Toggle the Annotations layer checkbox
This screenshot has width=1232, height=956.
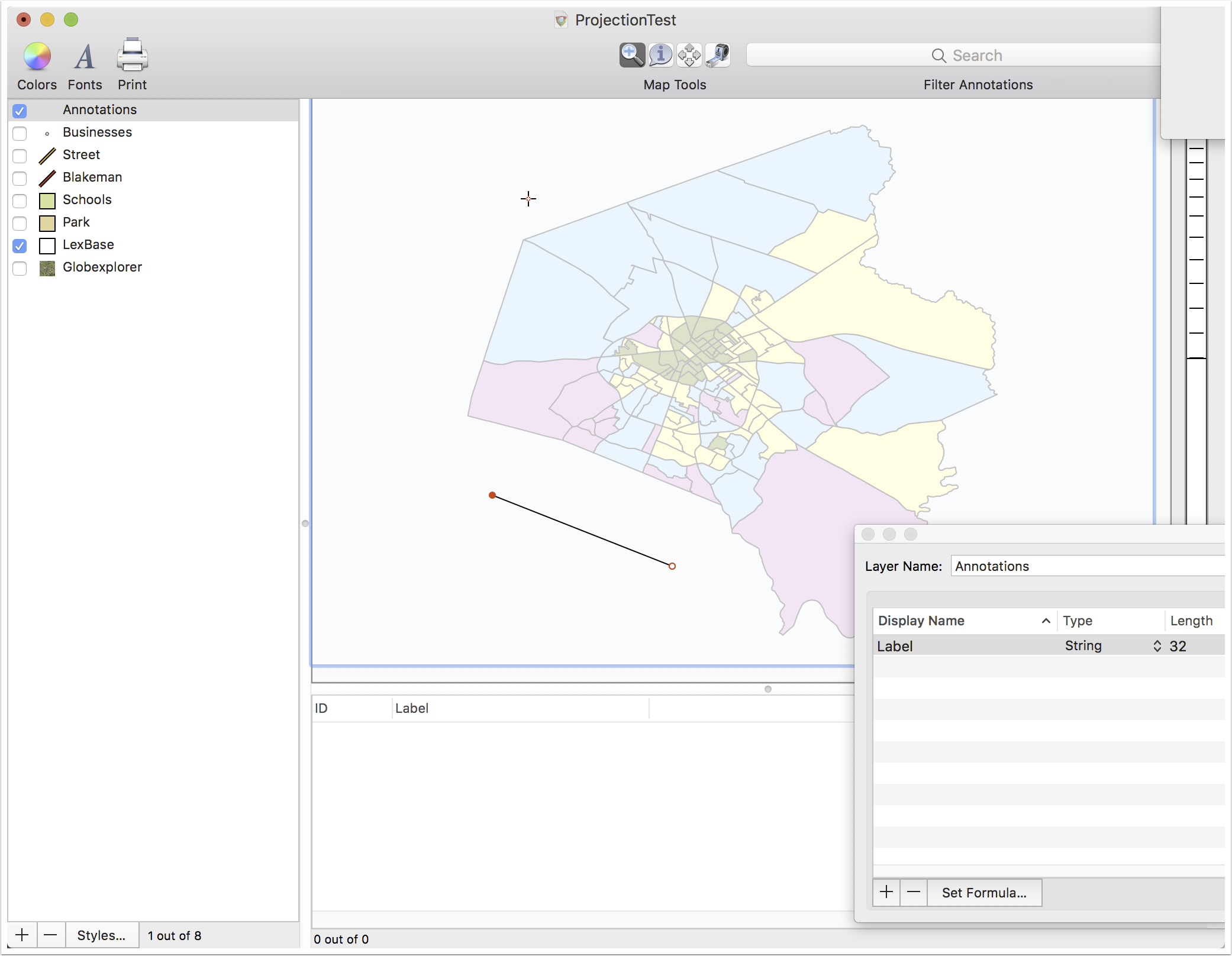click(20, 111)
